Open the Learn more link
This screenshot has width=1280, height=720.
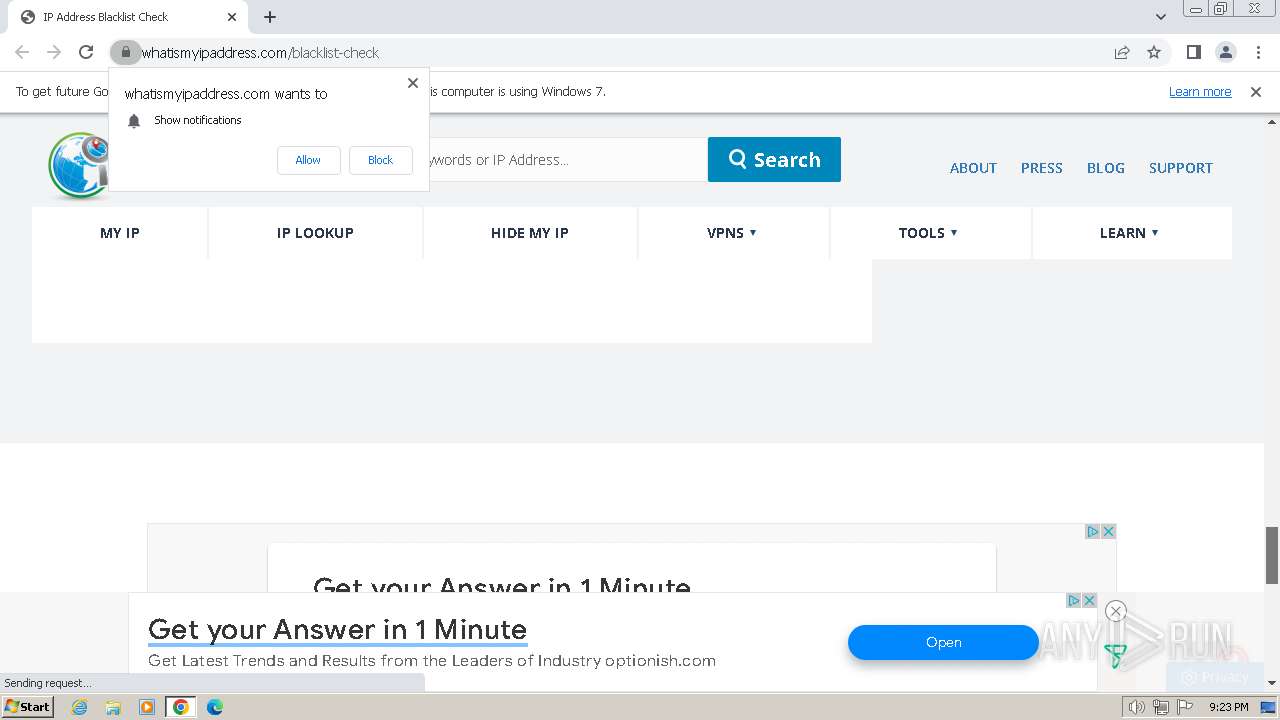point(1200,92)
